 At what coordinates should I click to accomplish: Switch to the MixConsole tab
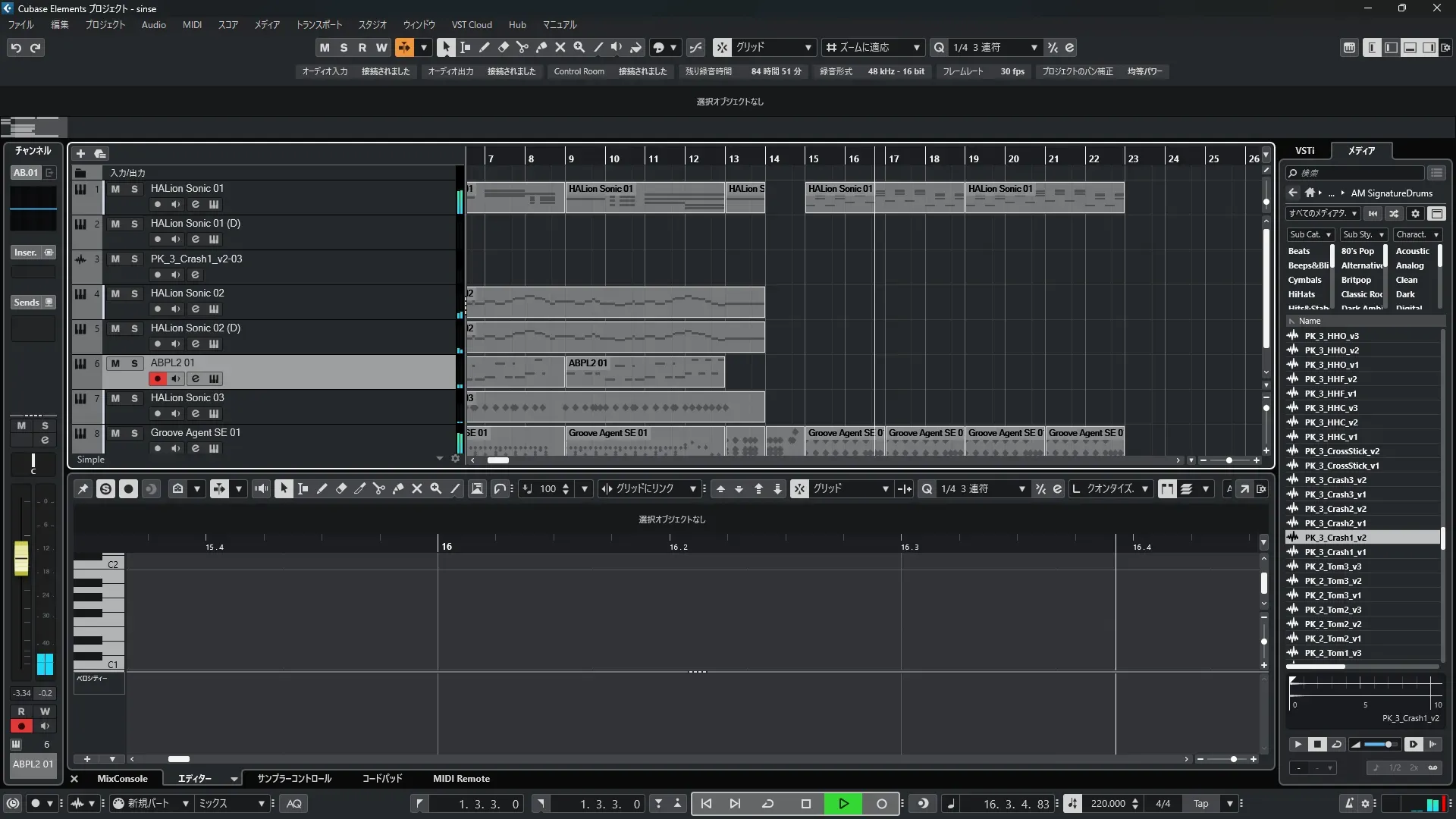tap(122, 779)
